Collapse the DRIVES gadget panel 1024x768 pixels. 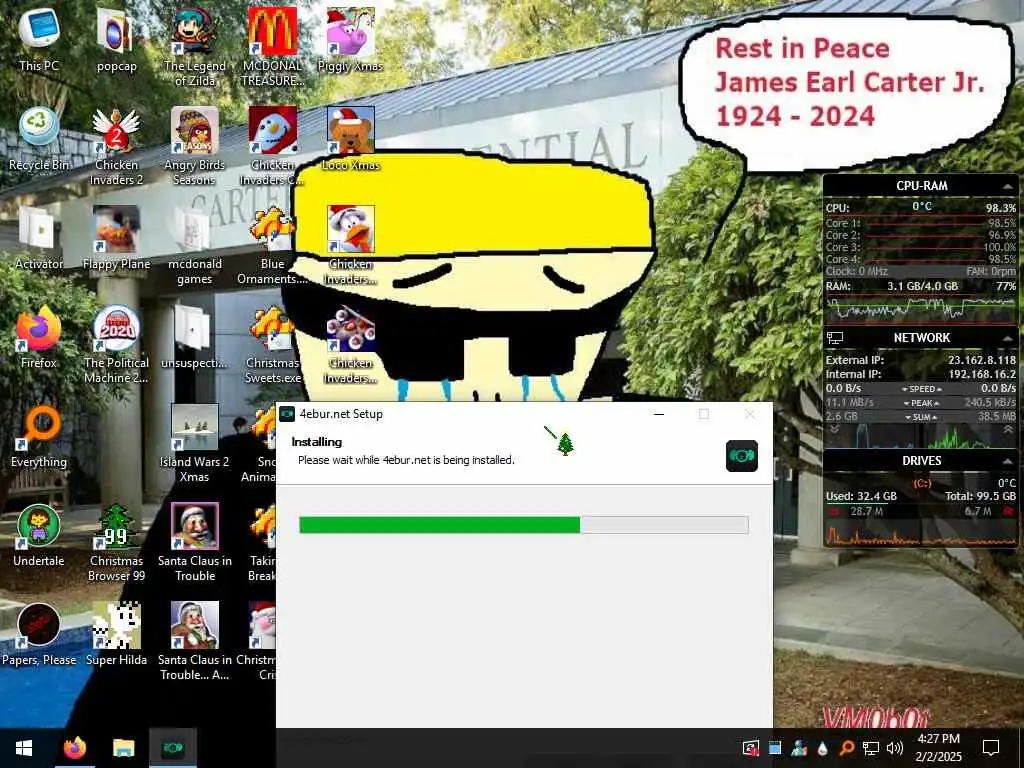point(1007,462)
